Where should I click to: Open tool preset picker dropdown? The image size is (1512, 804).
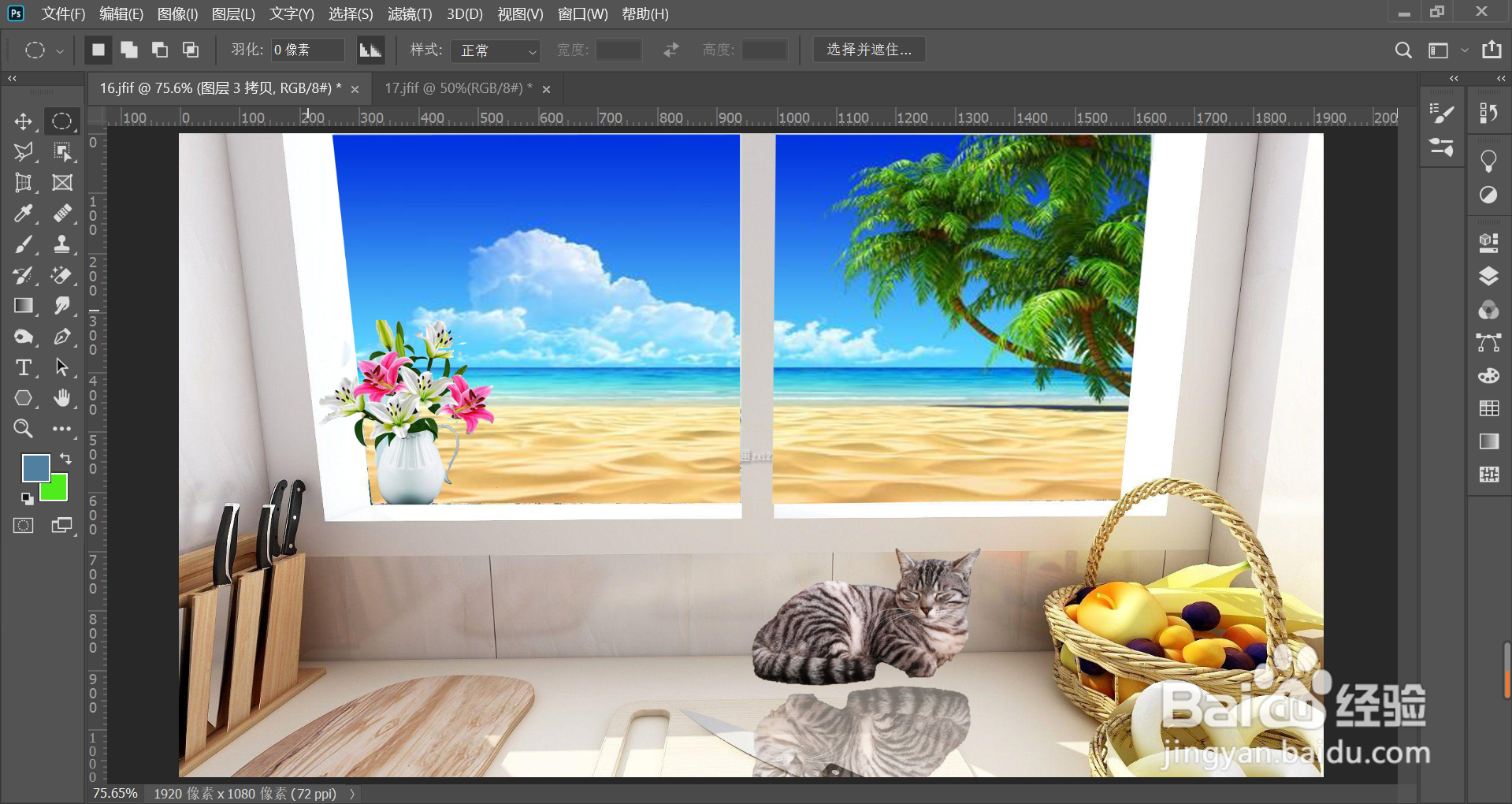pos(59,51)
